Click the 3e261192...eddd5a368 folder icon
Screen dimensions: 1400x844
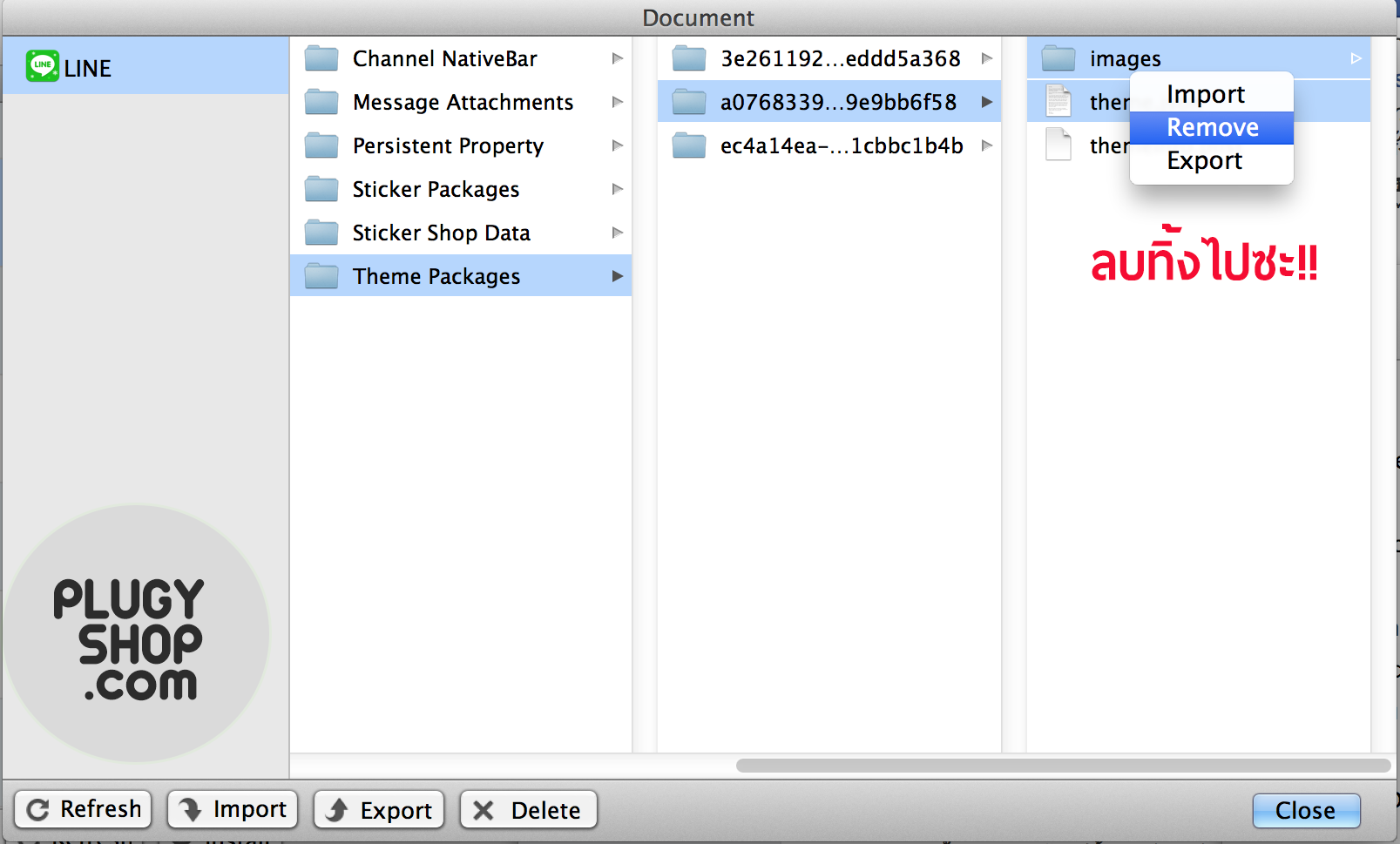pos(689,58)
